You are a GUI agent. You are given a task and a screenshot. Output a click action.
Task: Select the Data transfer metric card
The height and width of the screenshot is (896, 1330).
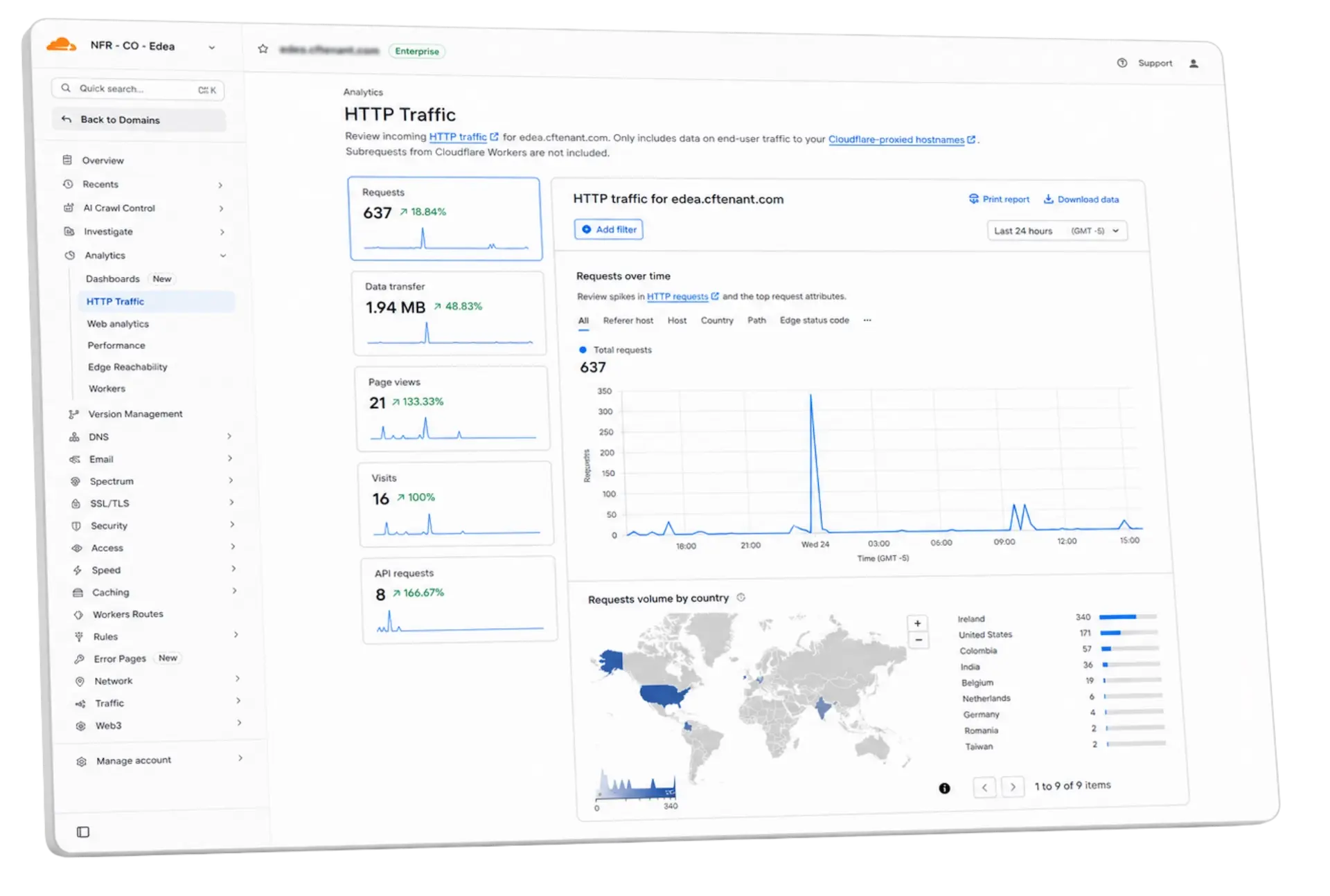pos(448,313)
